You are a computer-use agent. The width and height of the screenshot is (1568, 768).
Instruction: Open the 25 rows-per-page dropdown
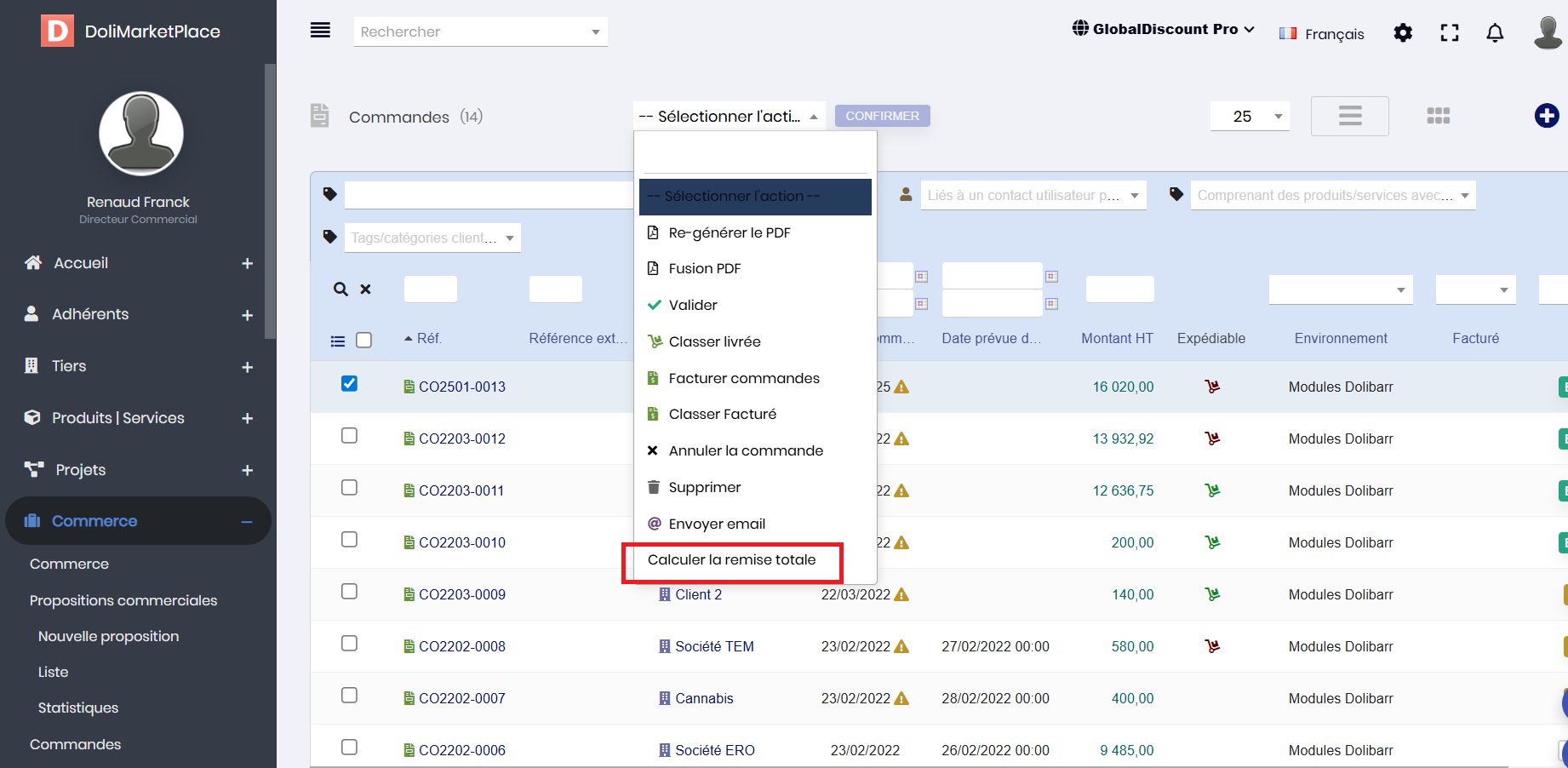[1250, 117]
